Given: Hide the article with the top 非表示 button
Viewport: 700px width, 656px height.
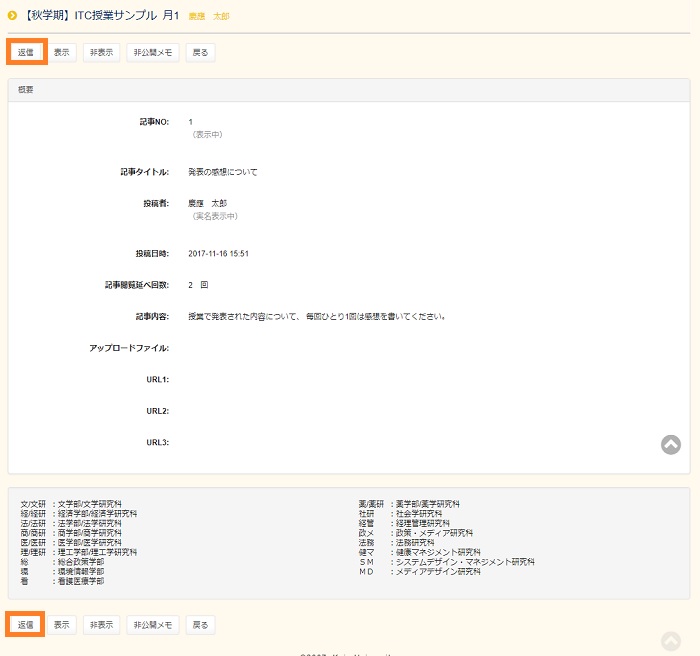Looking at the screenshot, I should [101, 52].
